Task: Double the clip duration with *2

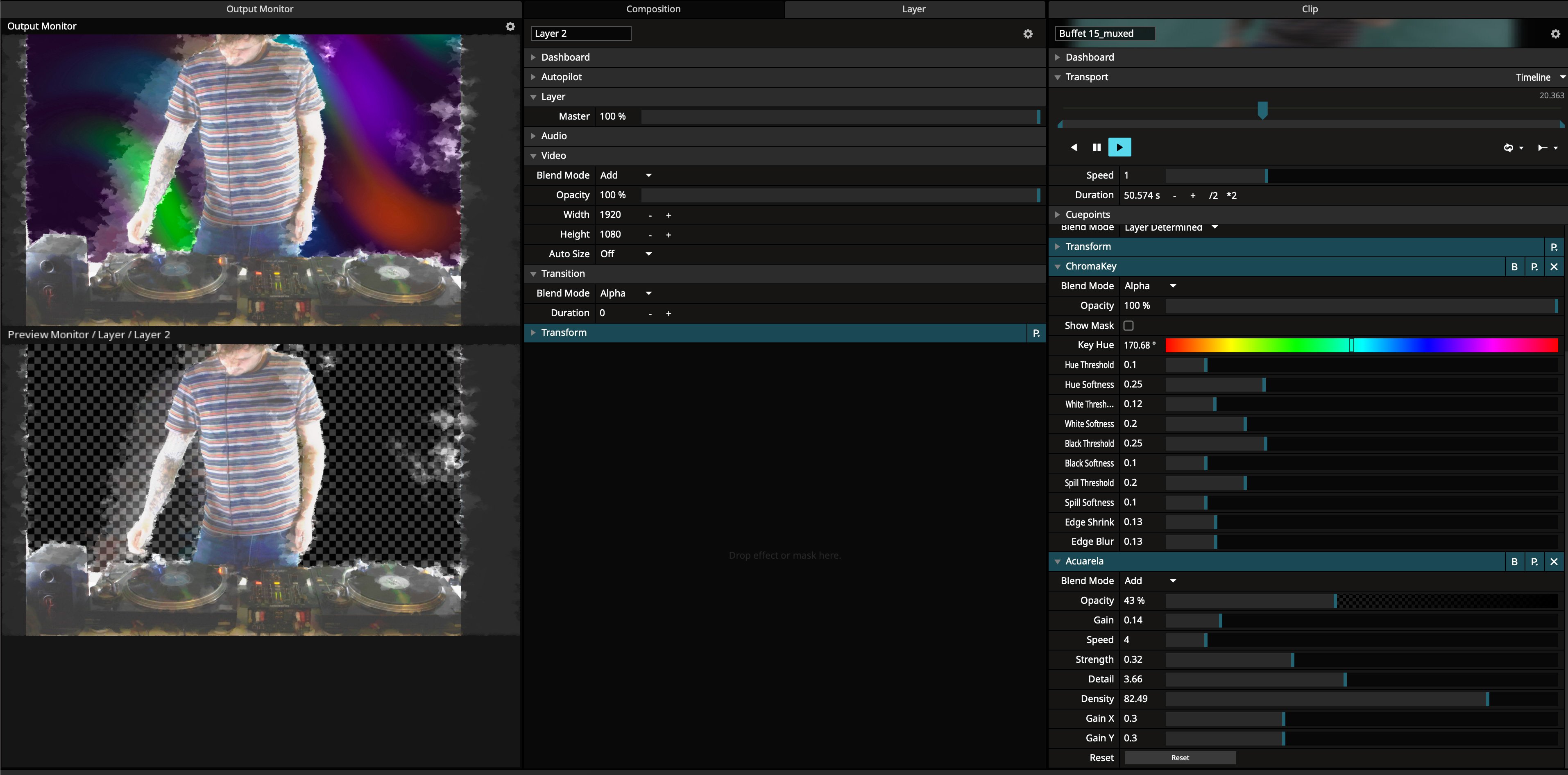Action: [x=1231, y=195]
